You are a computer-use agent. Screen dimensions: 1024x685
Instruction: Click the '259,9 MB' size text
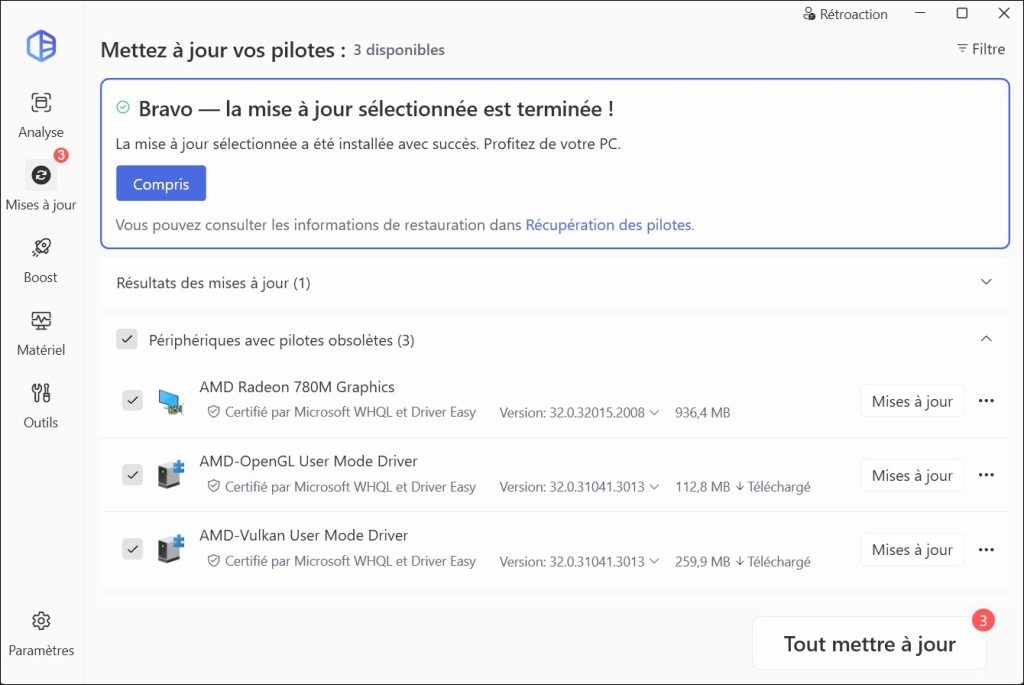pos(703,562)
